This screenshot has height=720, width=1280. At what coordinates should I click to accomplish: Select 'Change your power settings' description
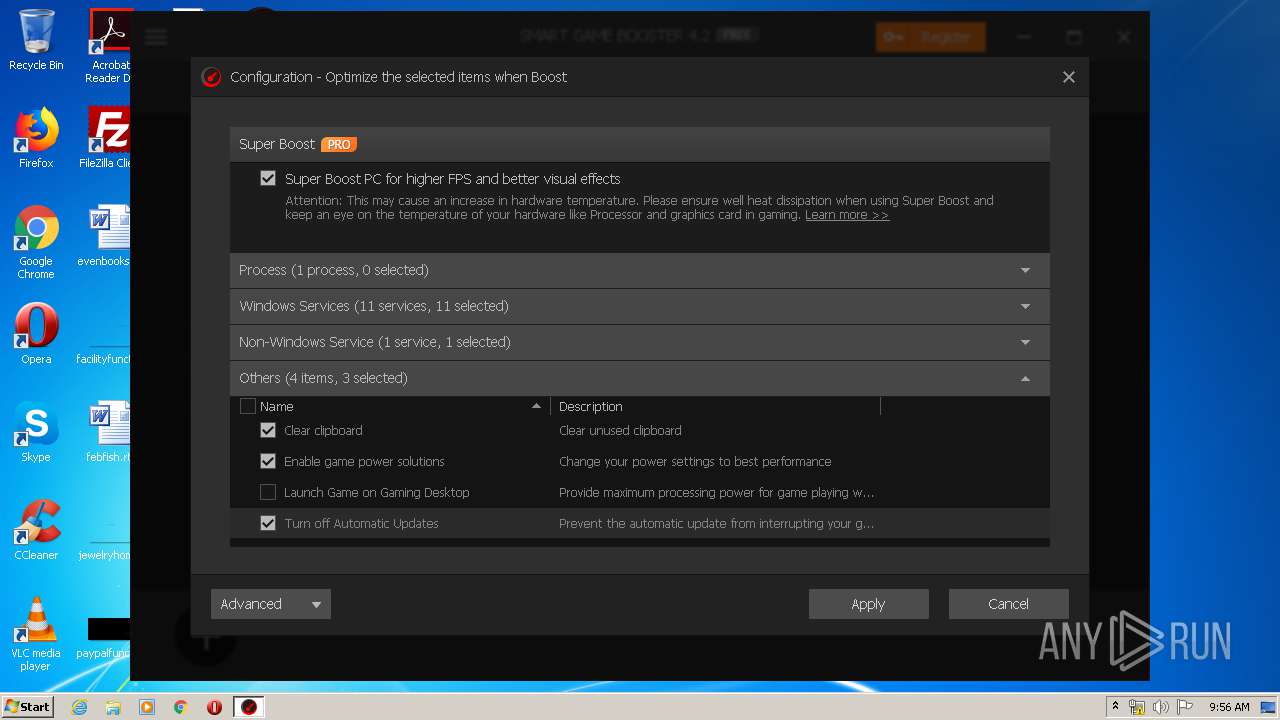coord(695,462)
